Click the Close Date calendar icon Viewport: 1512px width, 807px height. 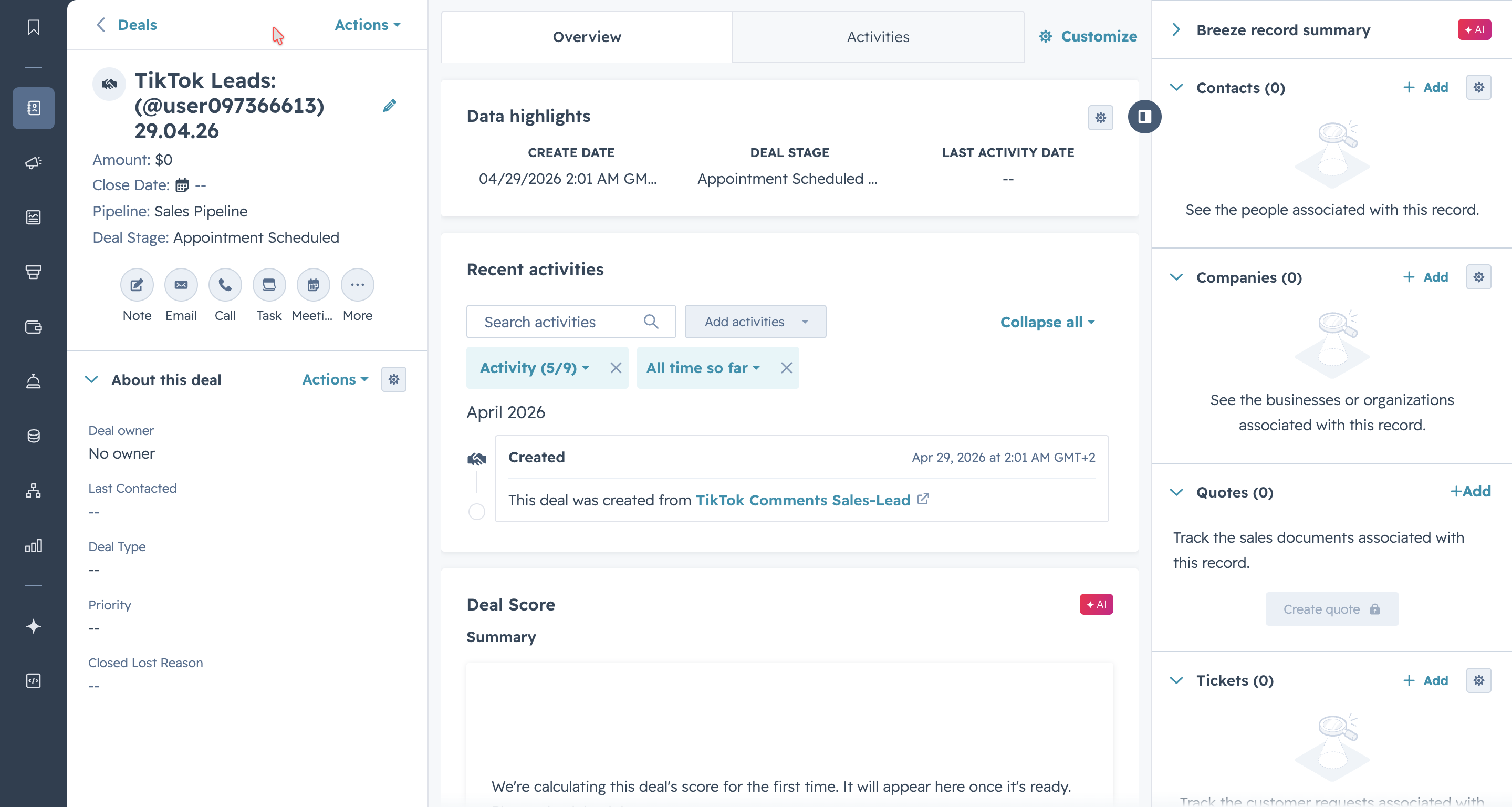(183, 185)
